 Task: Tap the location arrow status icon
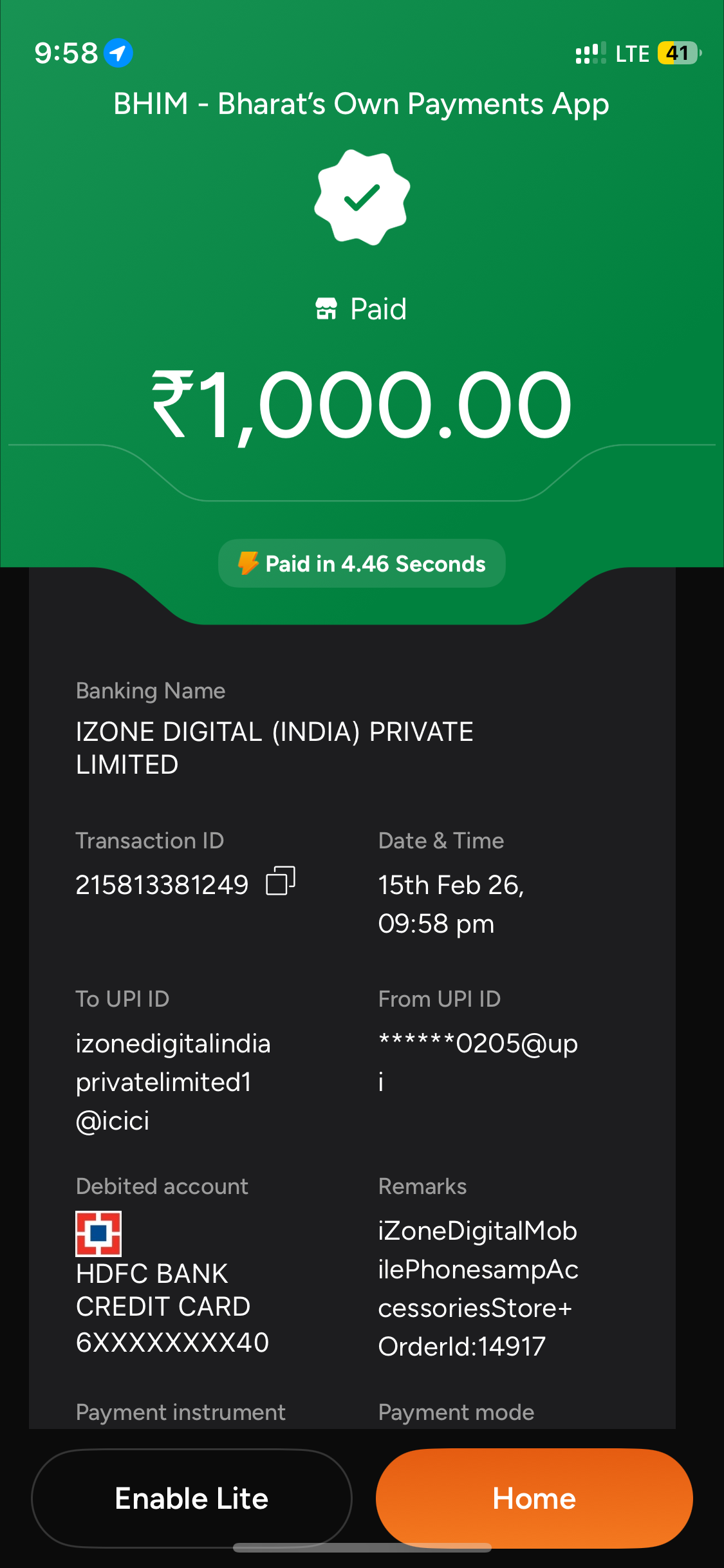coord(118,53)
